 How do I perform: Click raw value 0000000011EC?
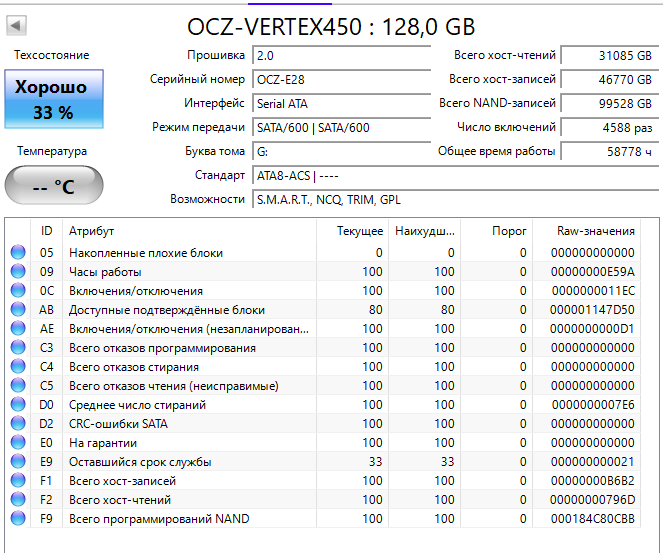(x=593, y=290)
